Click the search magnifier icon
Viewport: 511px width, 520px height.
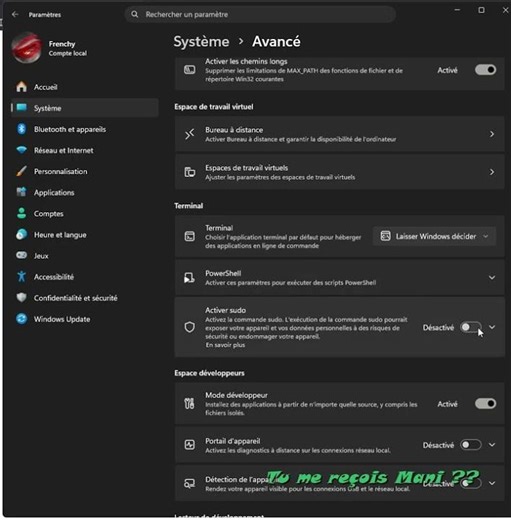click(x=134, y=14)
